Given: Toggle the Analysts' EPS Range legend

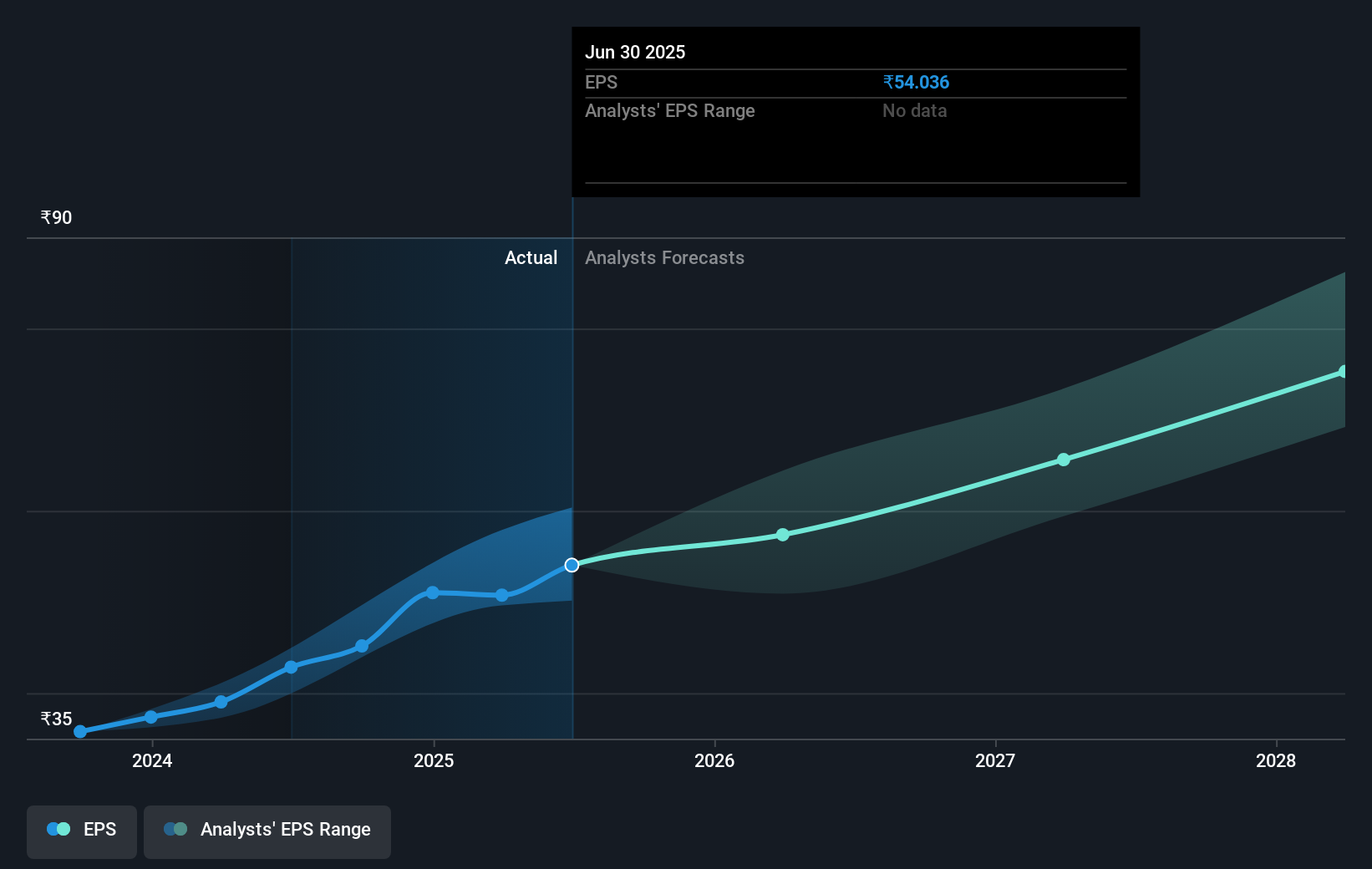Looking at the screenshot, I should point(267,831).
